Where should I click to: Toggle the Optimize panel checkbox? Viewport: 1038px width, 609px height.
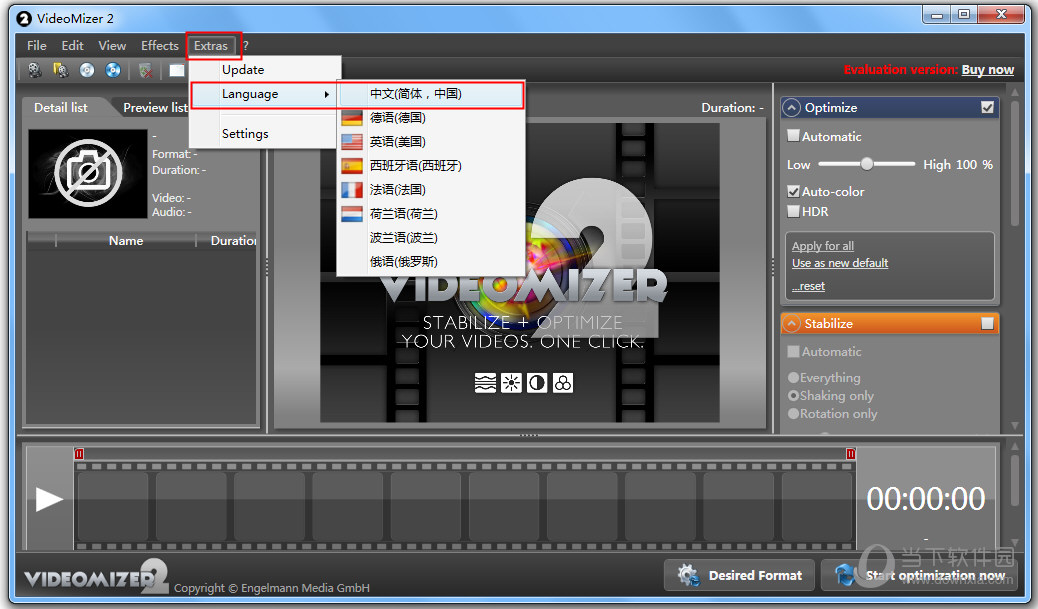pyautogui.click(x=987, y=107)
